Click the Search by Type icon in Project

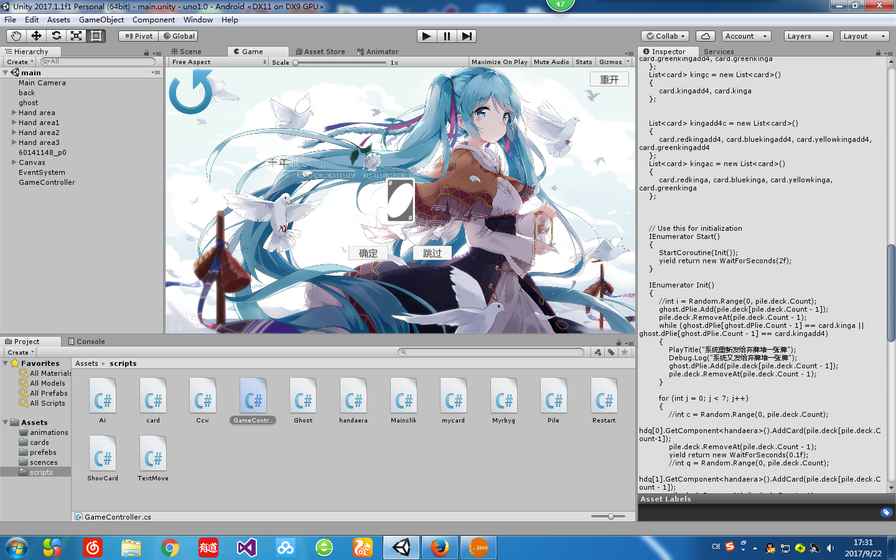(x=598, y=353)
